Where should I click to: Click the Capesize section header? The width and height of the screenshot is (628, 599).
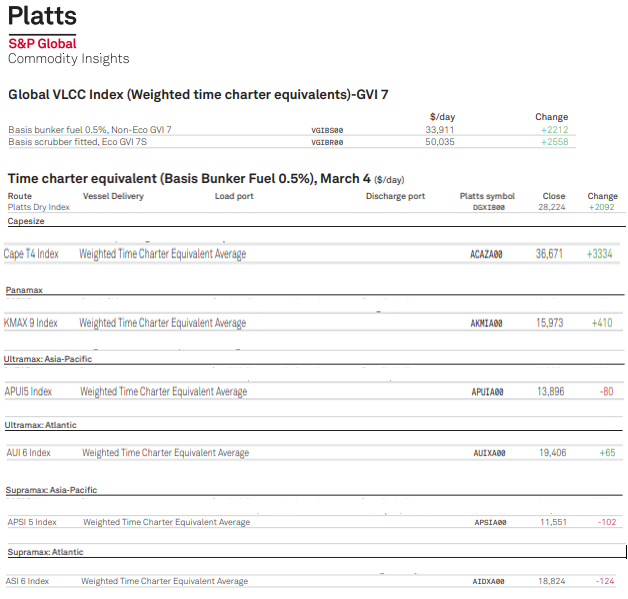point(26,221)
